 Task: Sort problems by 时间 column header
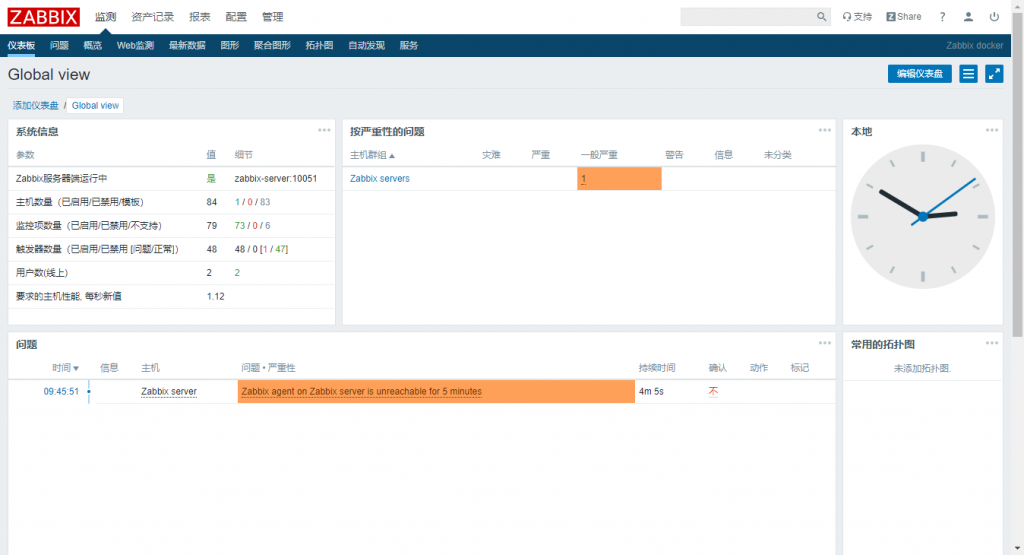pos(65,368)
